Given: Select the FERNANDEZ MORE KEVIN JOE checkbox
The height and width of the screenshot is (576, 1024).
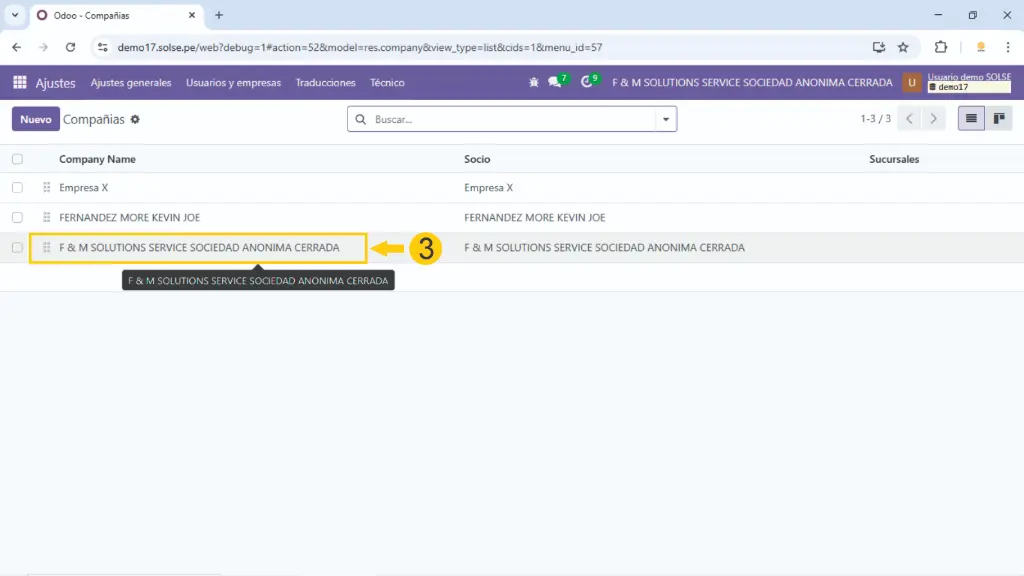Looking at the screenshot, I should coord(17,217).
